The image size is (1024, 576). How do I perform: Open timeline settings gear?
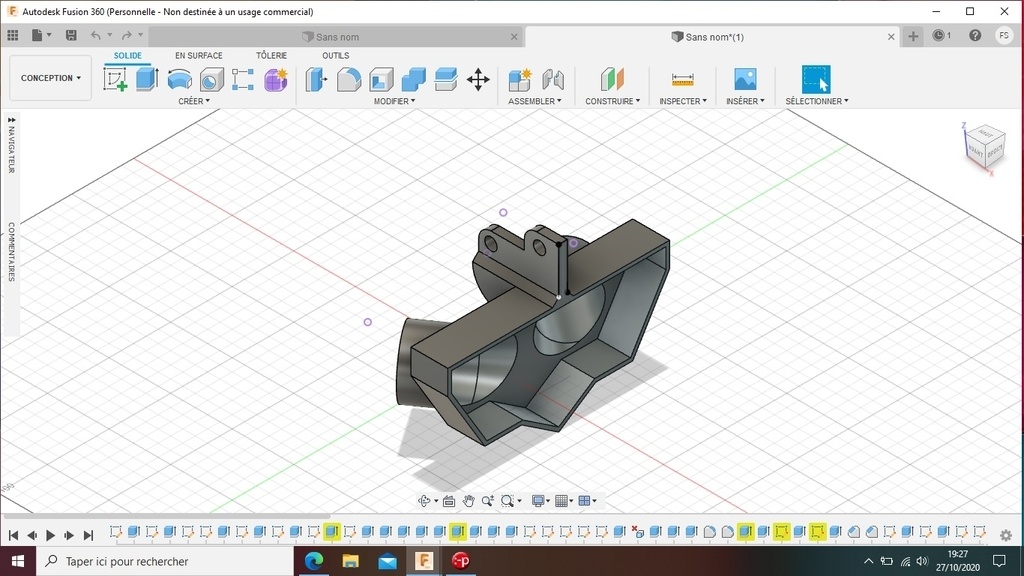click(x=1006, y=536)
